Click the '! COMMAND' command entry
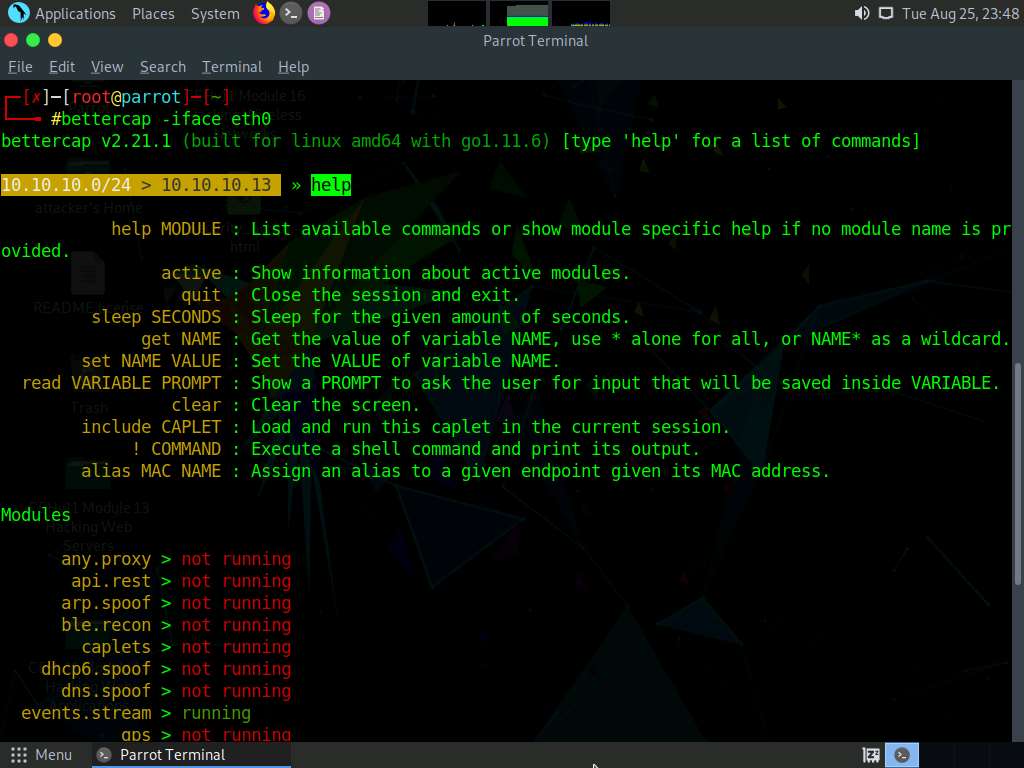 point(176,449)
